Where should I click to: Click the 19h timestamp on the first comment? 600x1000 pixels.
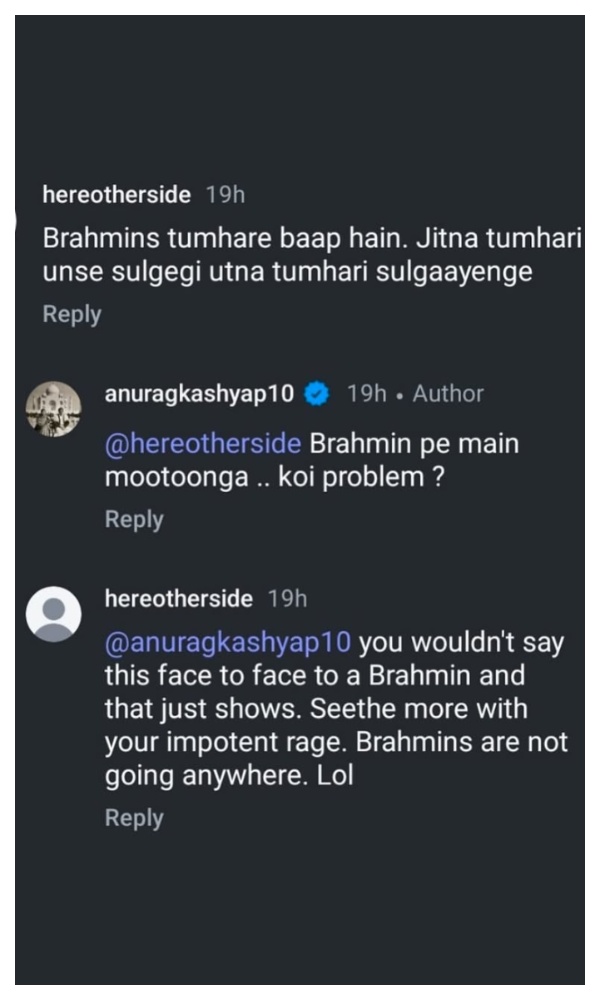click(x=225, y=195)
